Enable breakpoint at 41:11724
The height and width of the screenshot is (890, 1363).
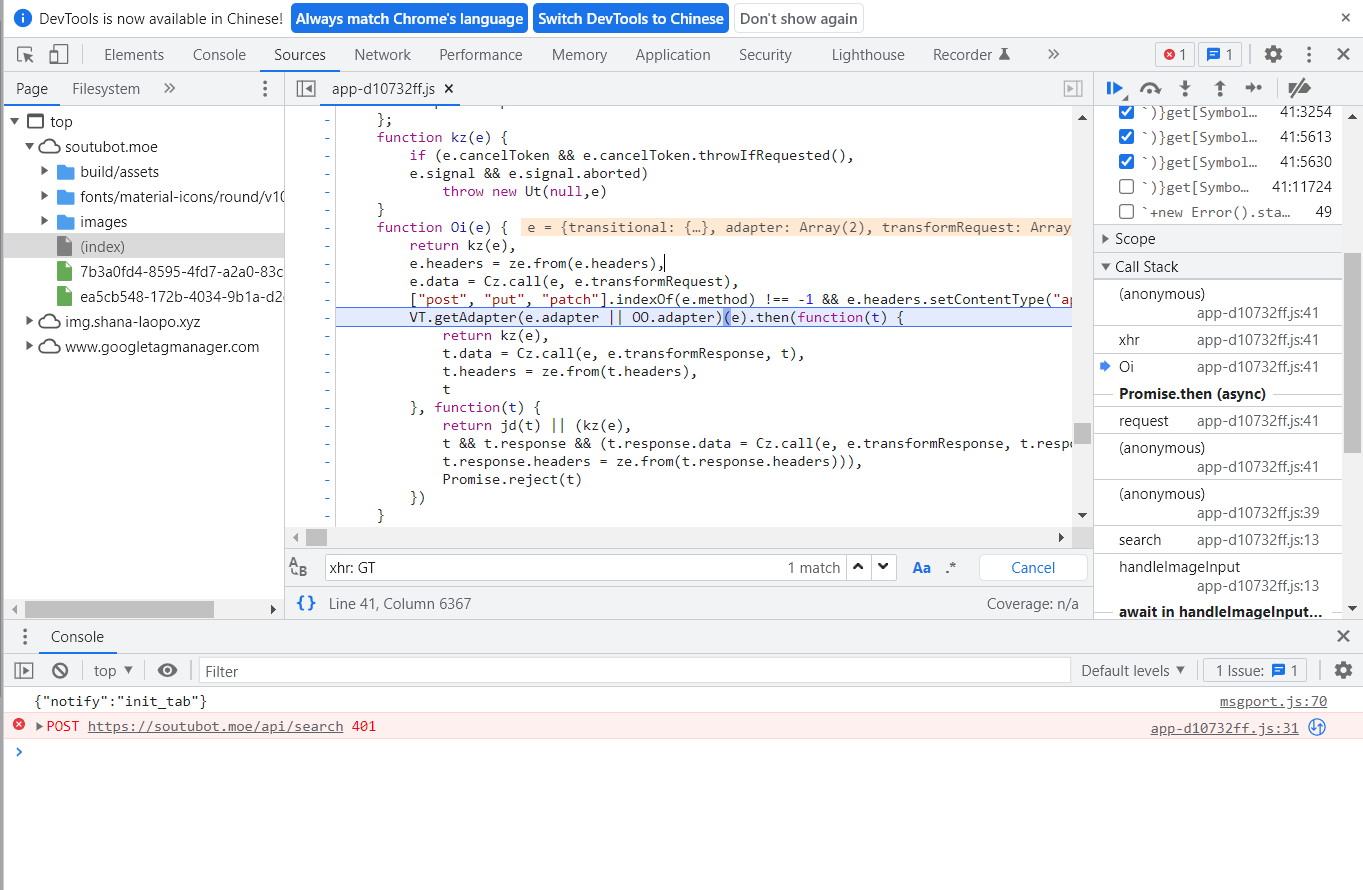pos(1126,187)
